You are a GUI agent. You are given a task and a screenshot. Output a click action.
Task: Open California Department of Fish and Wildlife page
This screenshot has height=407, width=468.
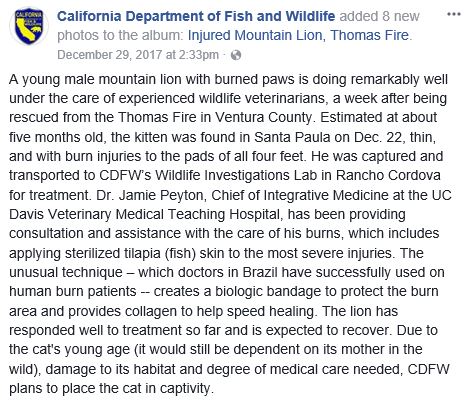[196, 16]
